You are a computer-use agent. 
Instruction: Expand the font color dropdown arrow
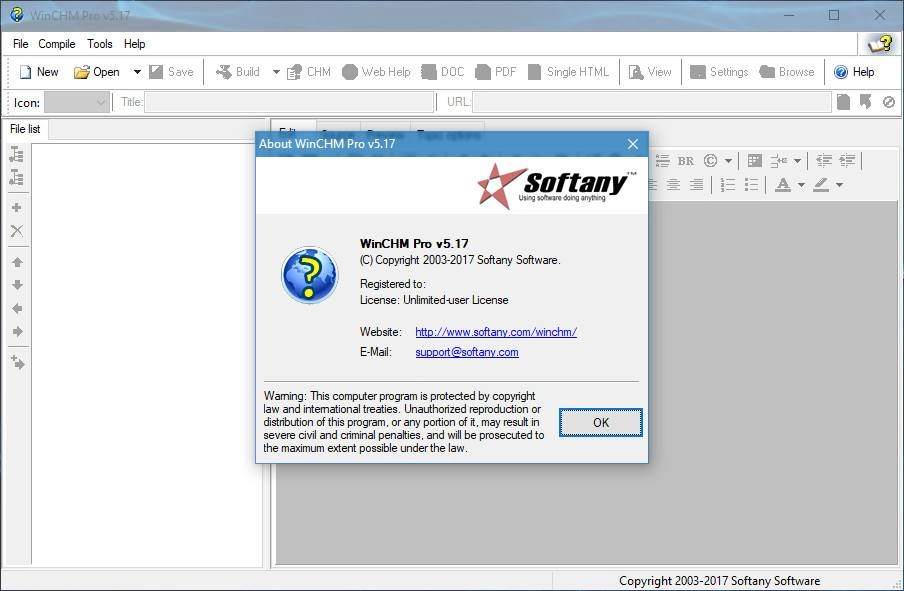pos(801,185)
